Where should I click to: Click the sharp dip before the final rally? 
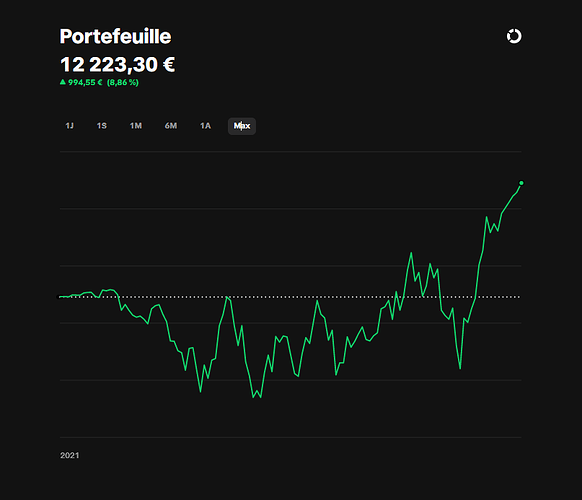point(460,368)
